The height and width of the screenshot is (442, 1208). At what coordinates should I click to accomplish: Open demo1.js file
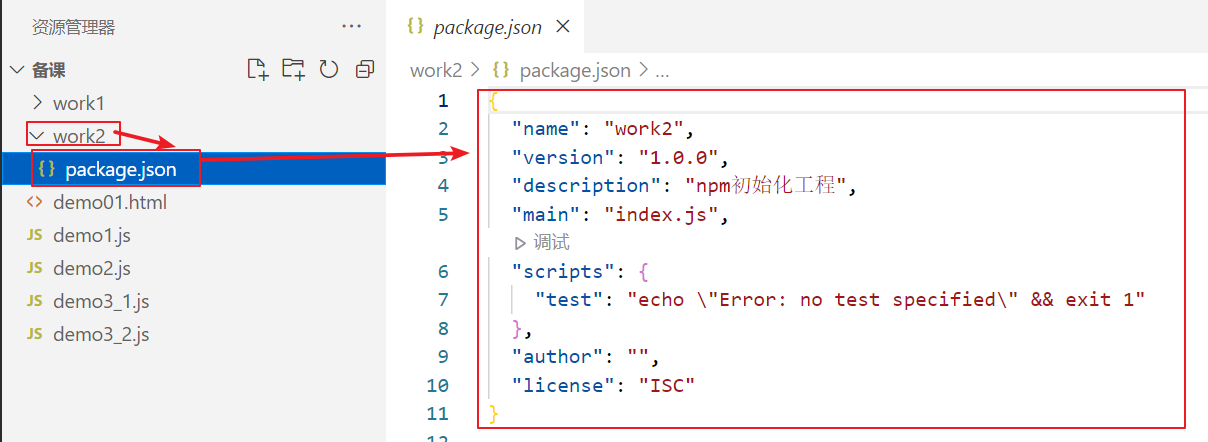click(92, 236)
